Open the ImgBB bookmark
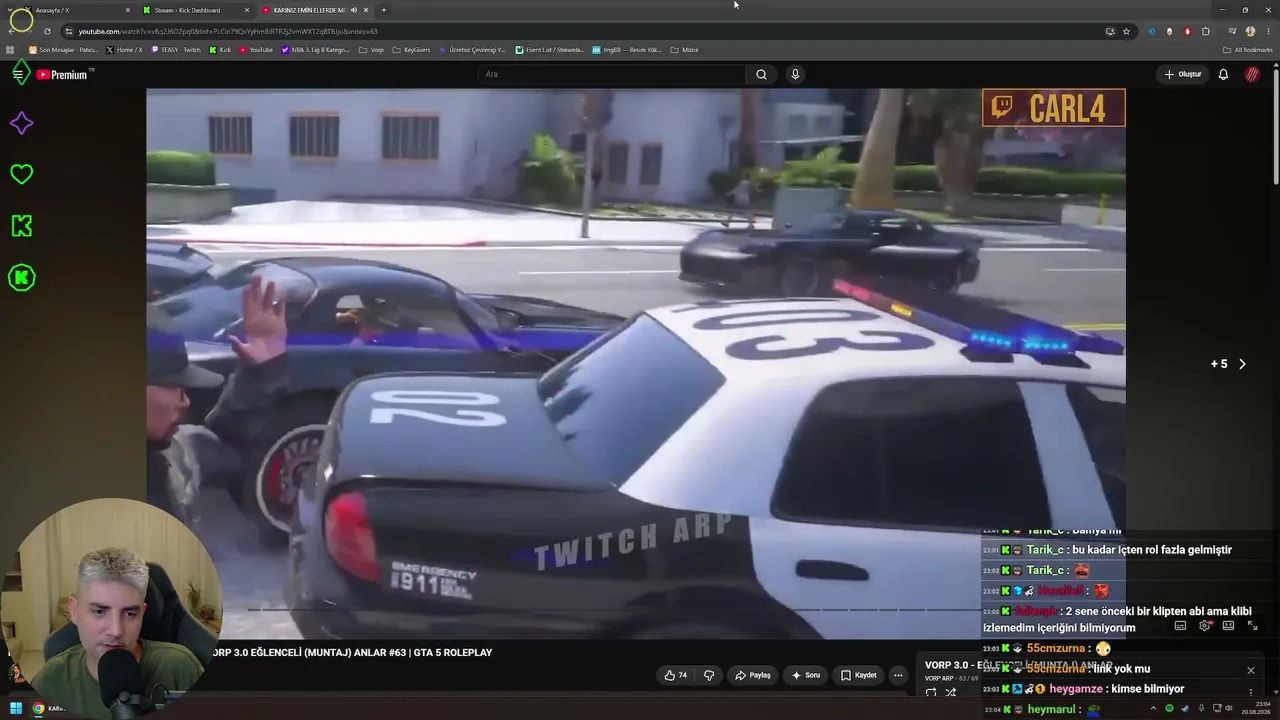Viewport: 1280px width, 720px height. point(626,50)
